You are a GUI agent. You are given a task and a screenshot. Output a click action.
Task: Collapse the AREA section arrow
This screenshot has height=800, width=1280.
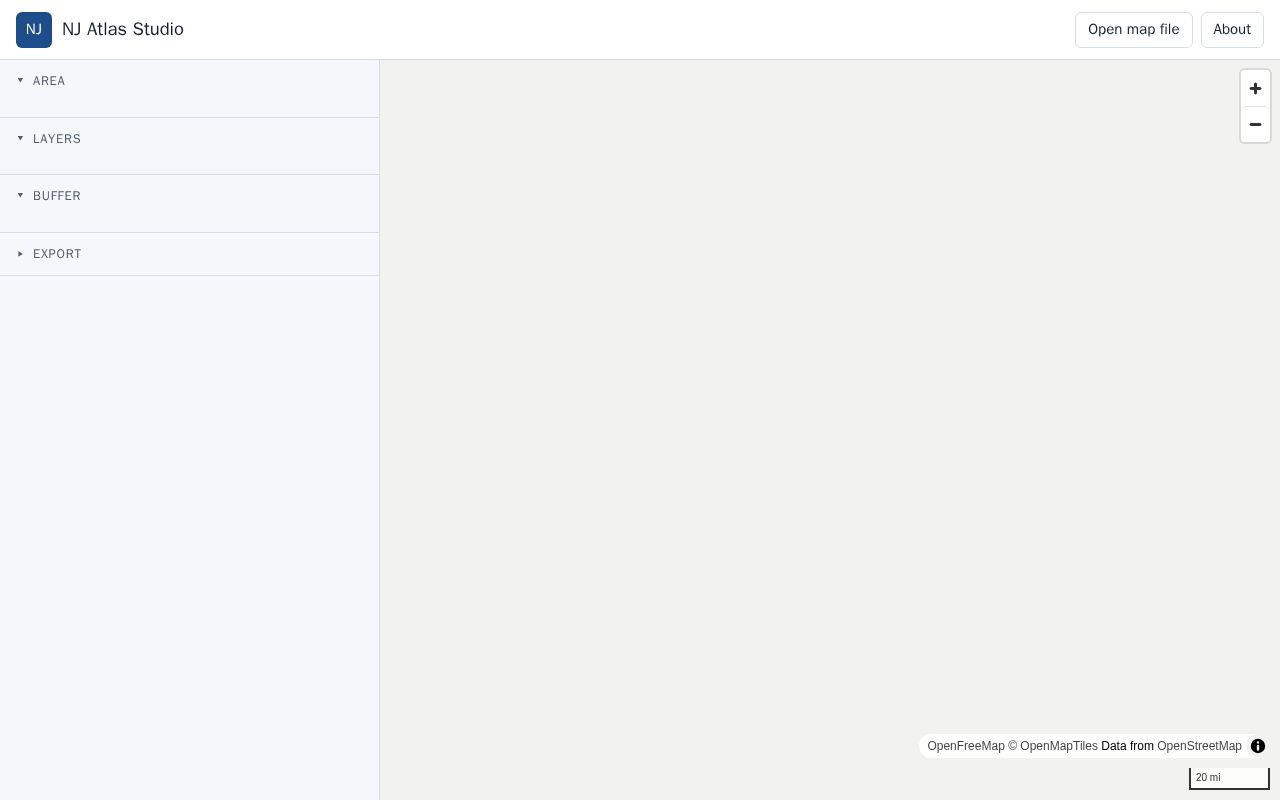[x=20, y=80]
